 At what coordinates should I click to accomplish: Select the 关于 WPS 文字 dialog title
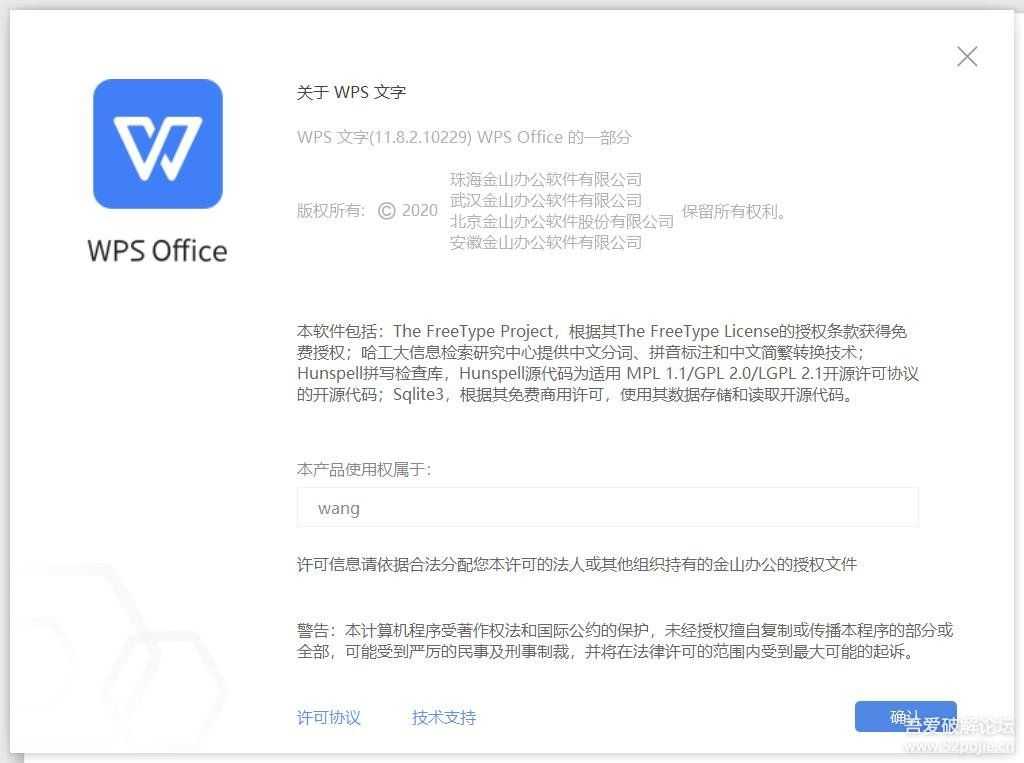click(x=351, y=92)
